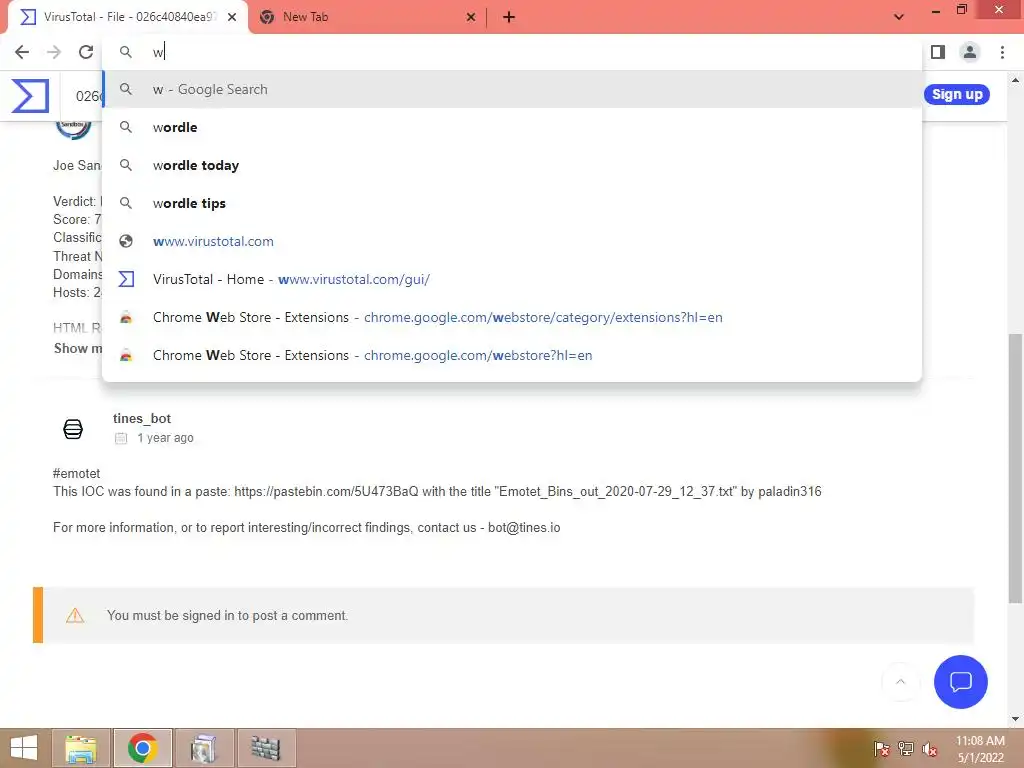Open Chrome Web Store category/extensions suggestion

[512, 317]
